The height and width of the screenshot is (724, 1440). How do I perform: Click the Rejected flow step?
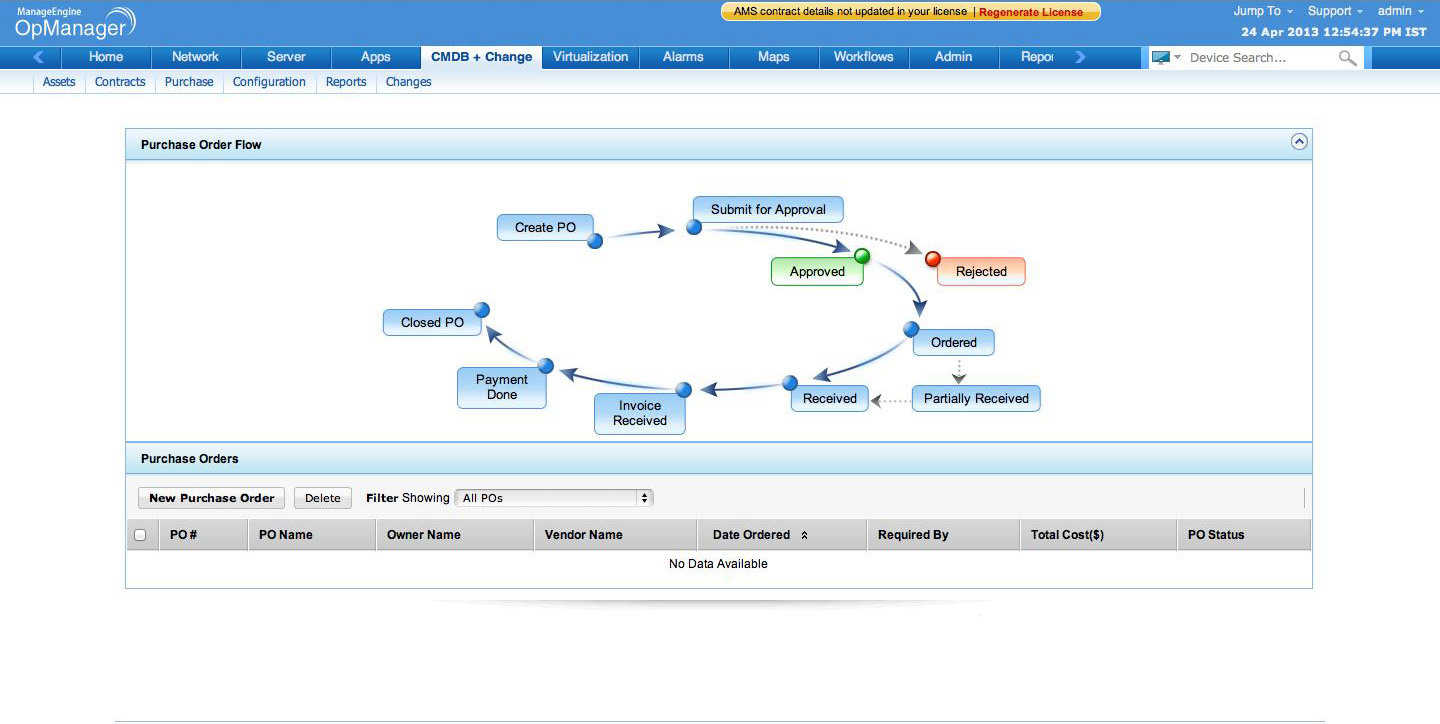point(981,271)
